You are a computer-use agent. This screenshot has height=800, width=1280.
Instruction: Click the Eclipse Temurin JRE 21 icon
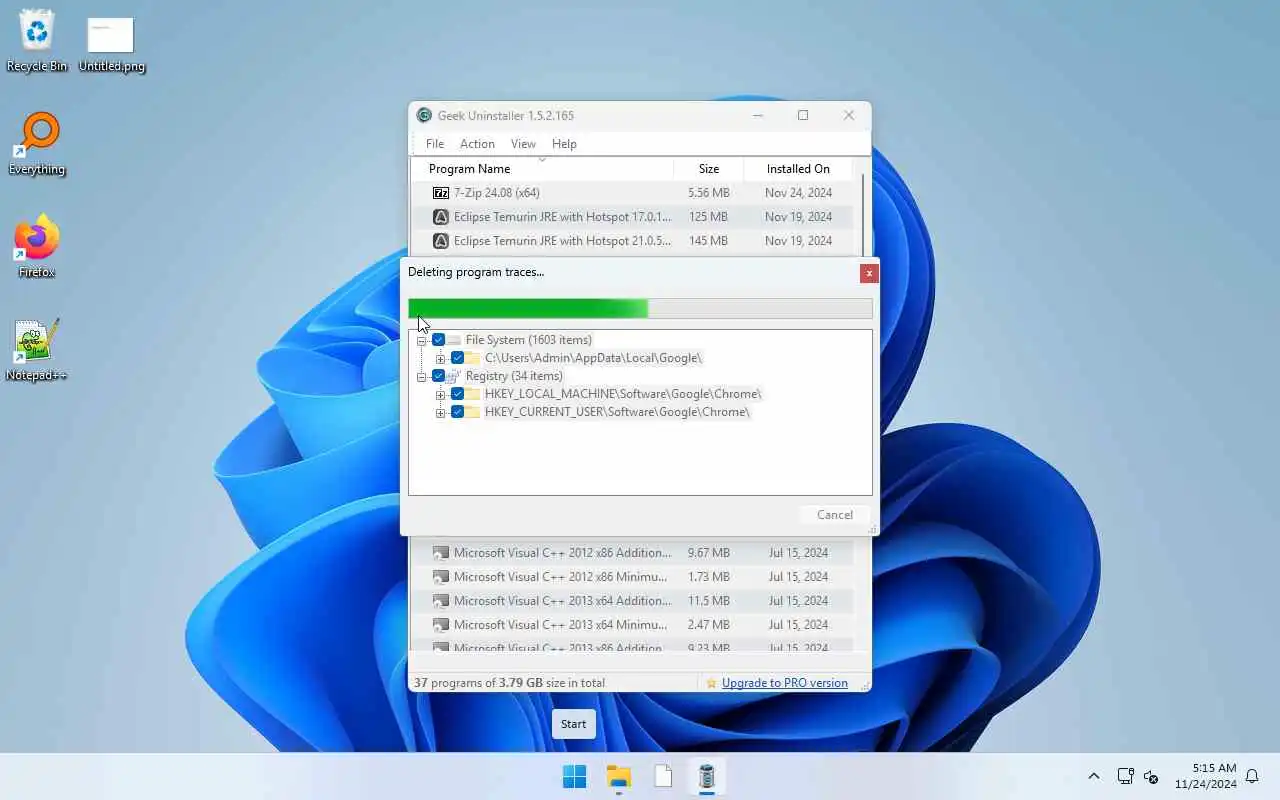(x=441, y=241)
